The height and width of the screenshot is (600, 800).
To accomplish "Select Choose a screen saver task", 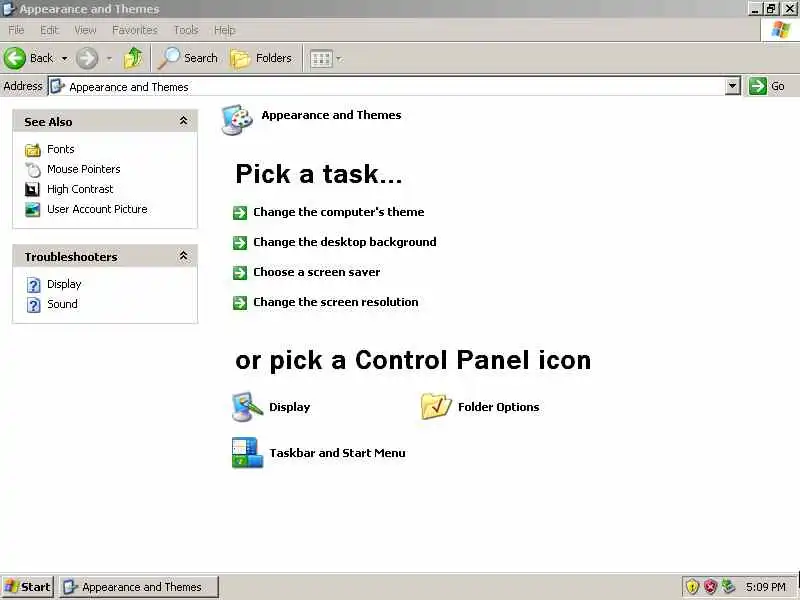I will click(x=317, y=272).
